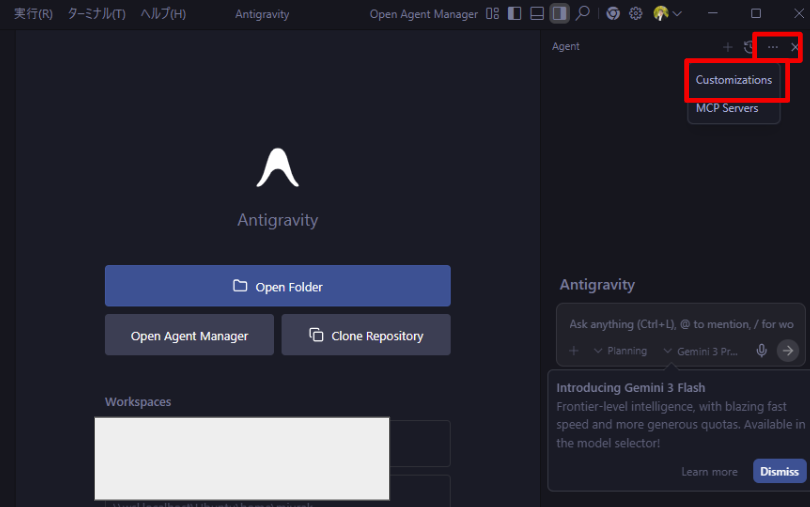Add context with chat plus icon

(x=573, y=351)
